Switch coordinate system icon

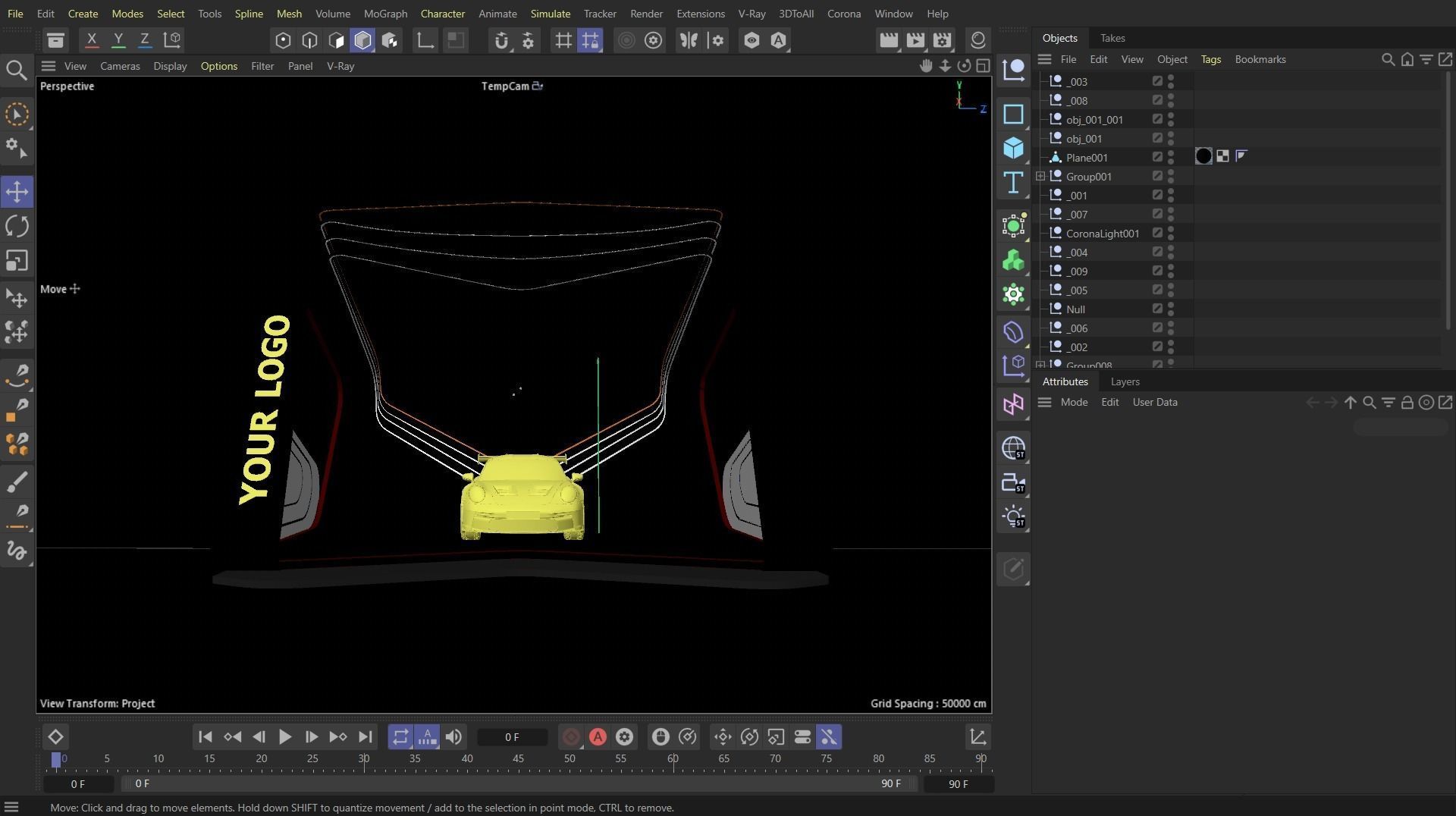click(172, 39)
